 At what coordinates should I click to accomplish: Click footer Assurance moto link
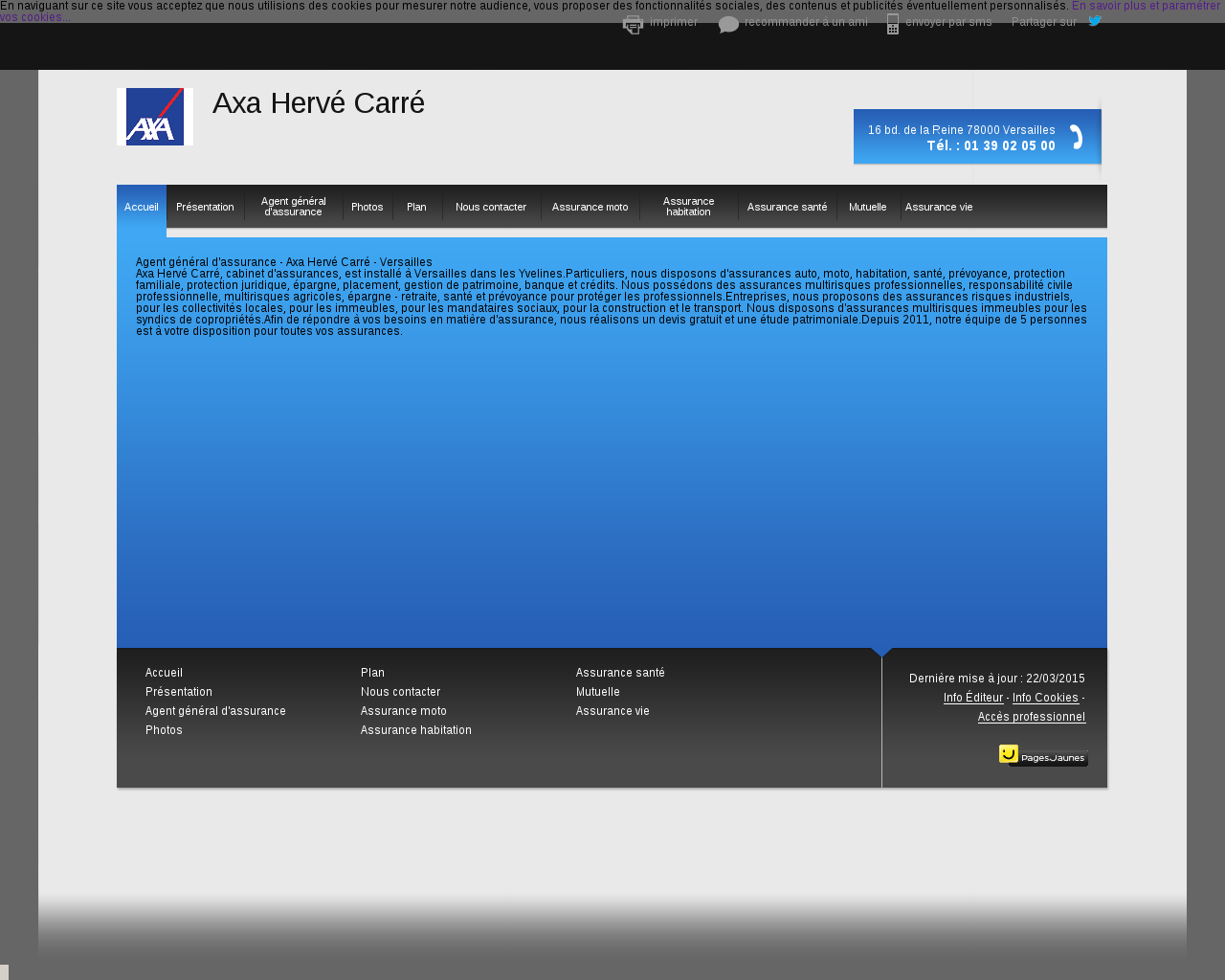[x=404, y=711]
